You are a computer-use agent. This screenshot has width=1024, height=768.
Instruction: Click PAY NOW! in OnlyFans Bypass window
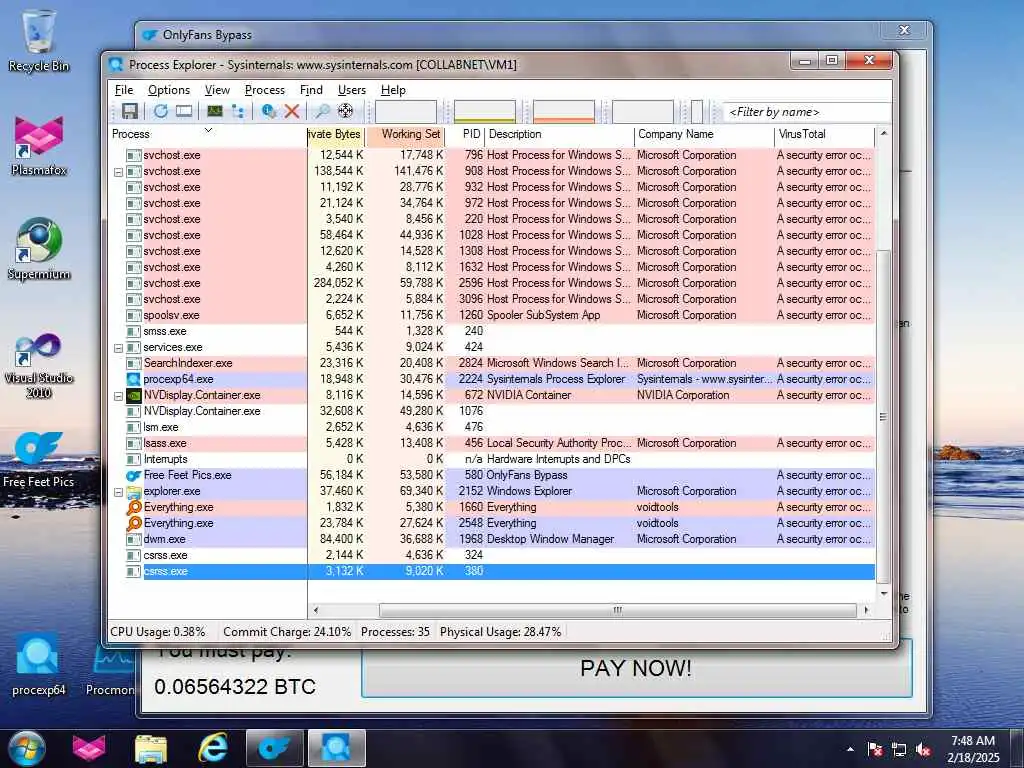[636, 669]
